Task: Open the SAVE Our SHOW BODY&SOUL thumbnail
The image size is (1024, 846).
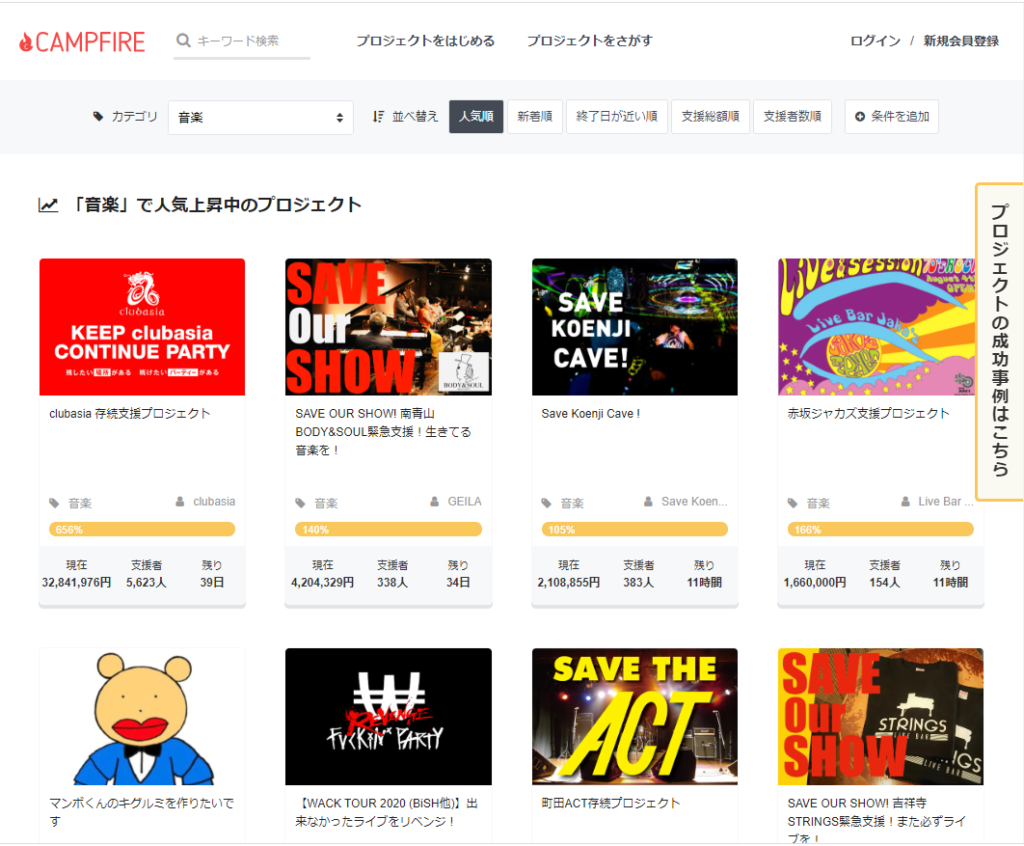Action: coord(389,327)
